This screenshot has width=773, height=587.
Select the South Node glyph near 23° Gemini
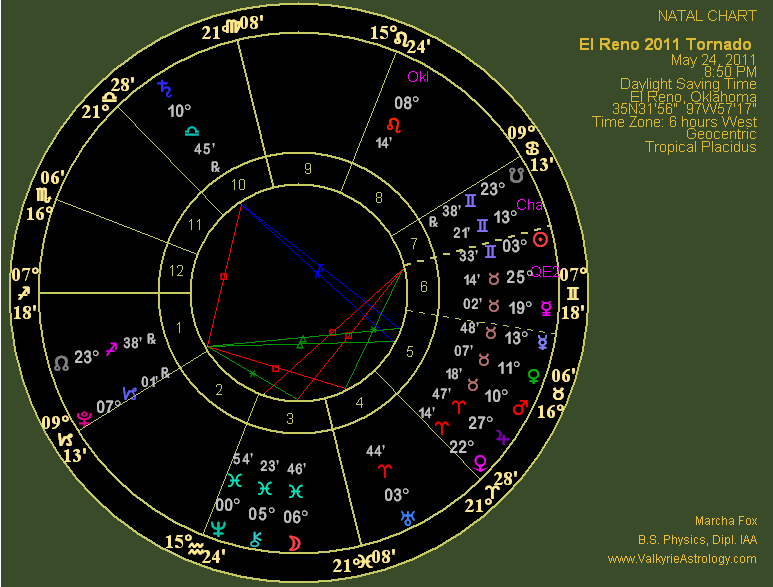[x=516, y=174]
